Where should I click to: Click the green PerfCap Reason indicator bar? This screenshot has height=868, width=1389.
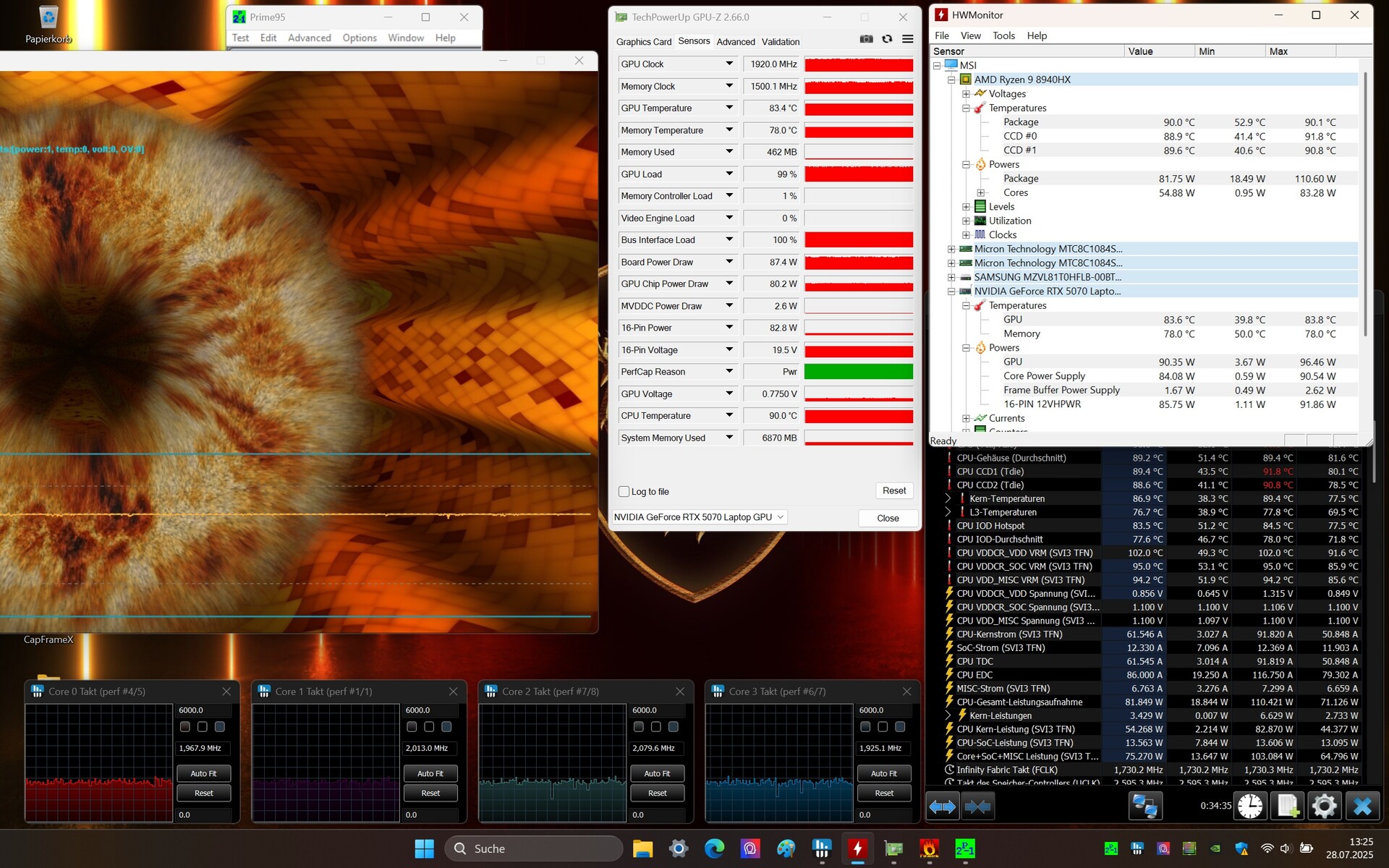coord(859,372)
